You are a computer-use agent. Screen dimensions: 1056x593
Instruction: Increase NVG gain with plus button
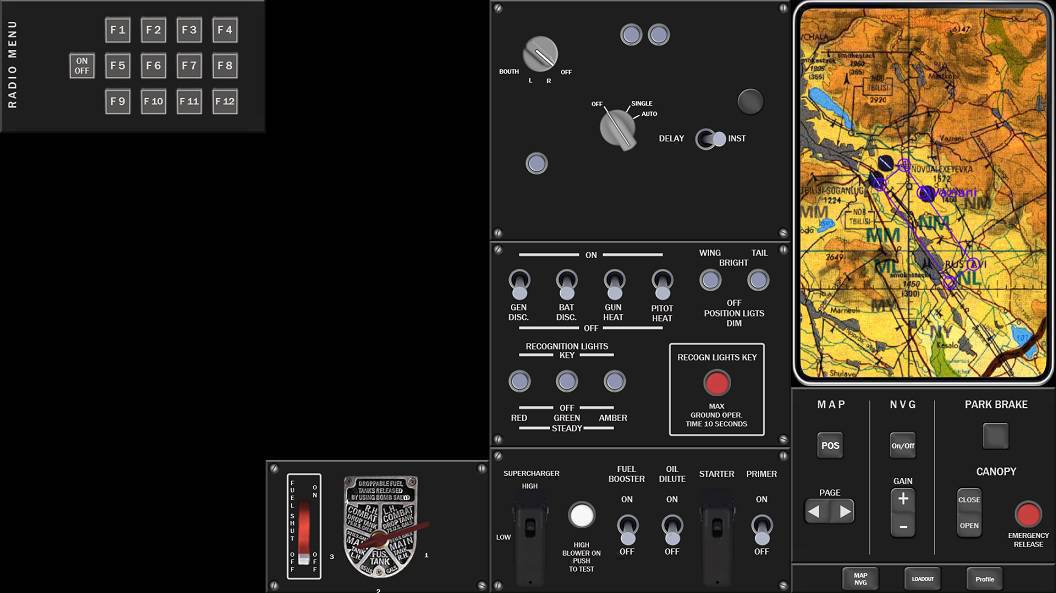(903, 499)
